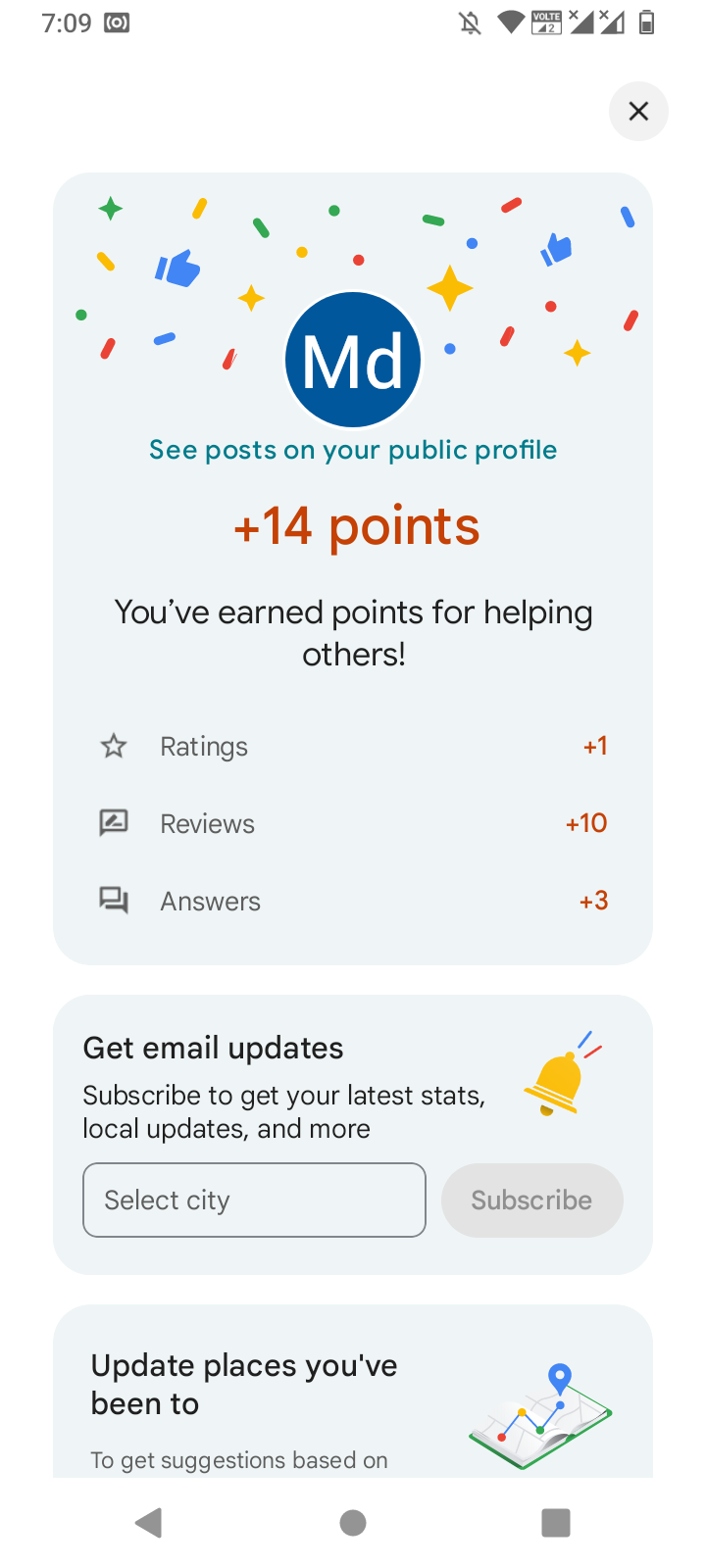Tap the Answers chat icon
The height and width of the screenshot is (1568, 706).
point(114,901)
